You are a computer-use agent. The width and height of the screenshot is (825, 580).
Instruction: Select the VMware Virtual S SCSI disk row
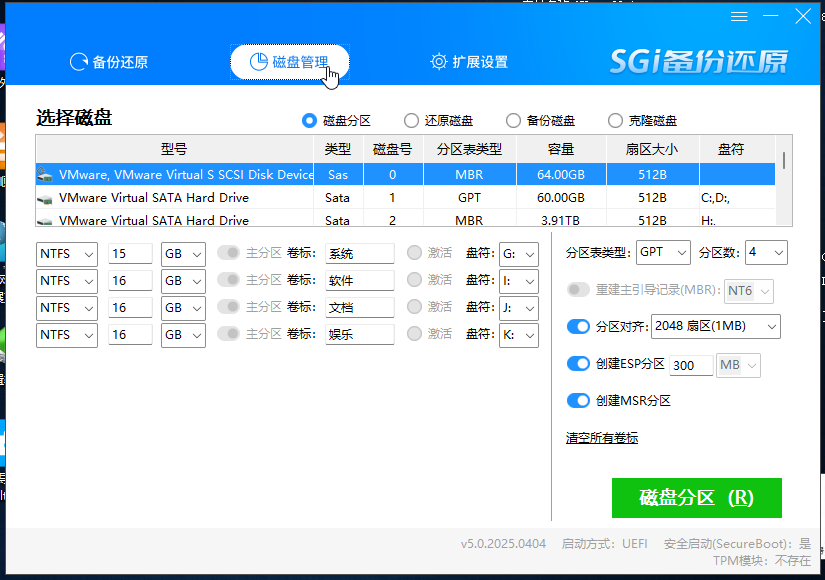click(405, 174)
